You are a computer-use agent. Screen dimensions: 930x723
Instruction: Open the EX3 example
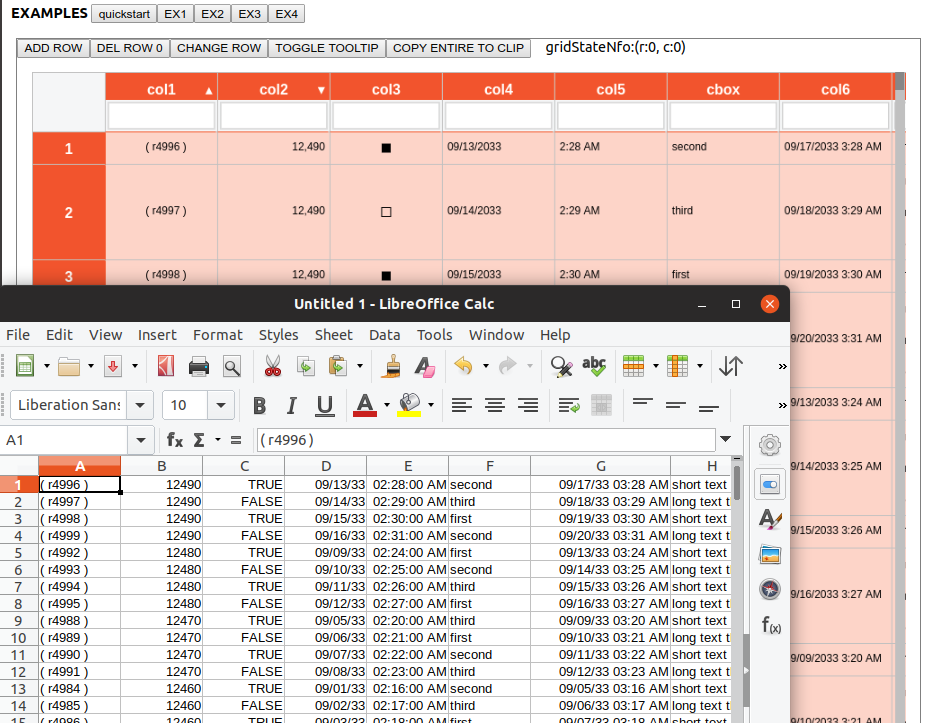click(250, 14)
